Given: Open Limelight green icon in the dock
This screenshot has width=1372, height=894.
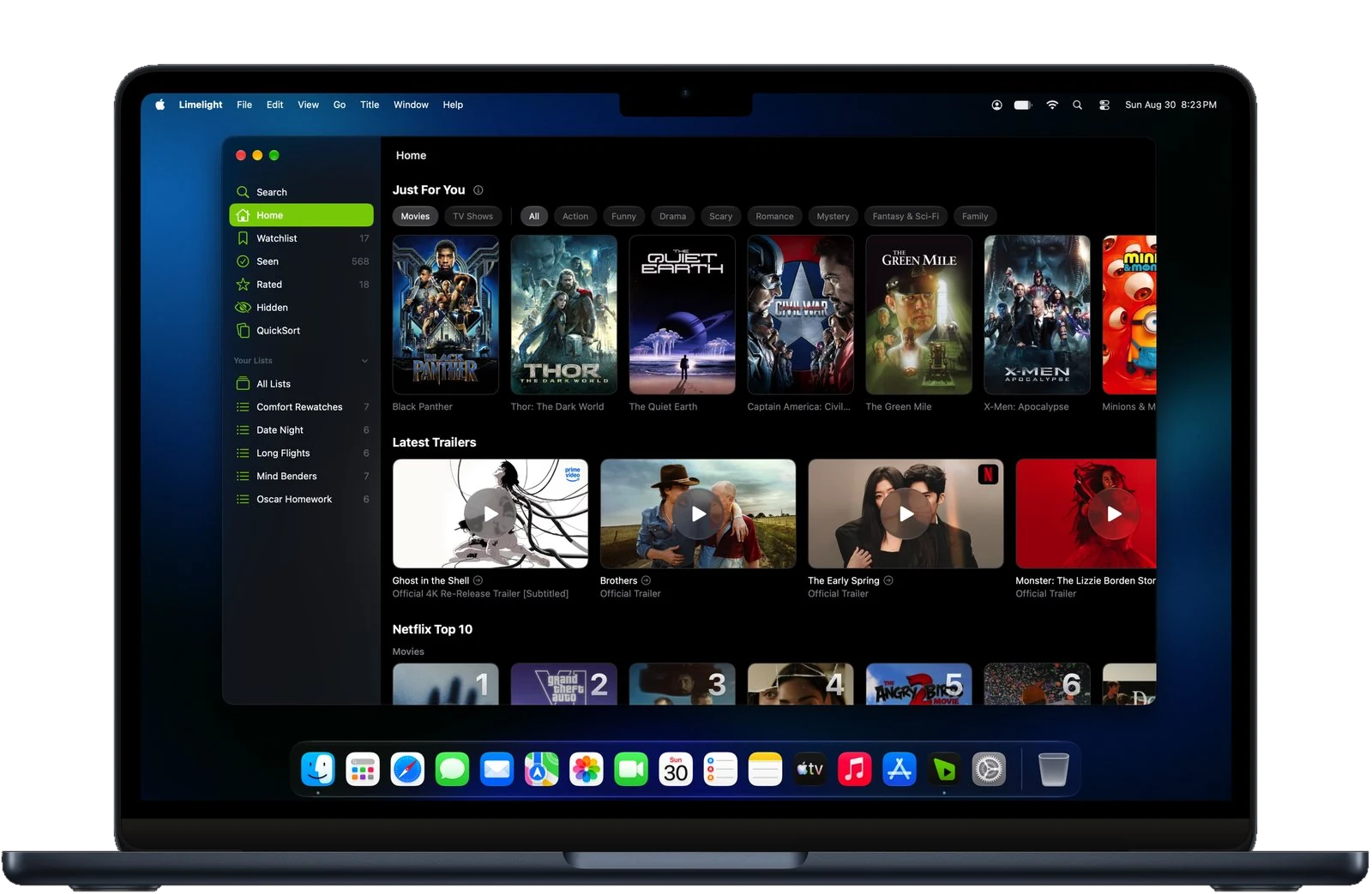Looking at the screenshot, I should (944, 769).
